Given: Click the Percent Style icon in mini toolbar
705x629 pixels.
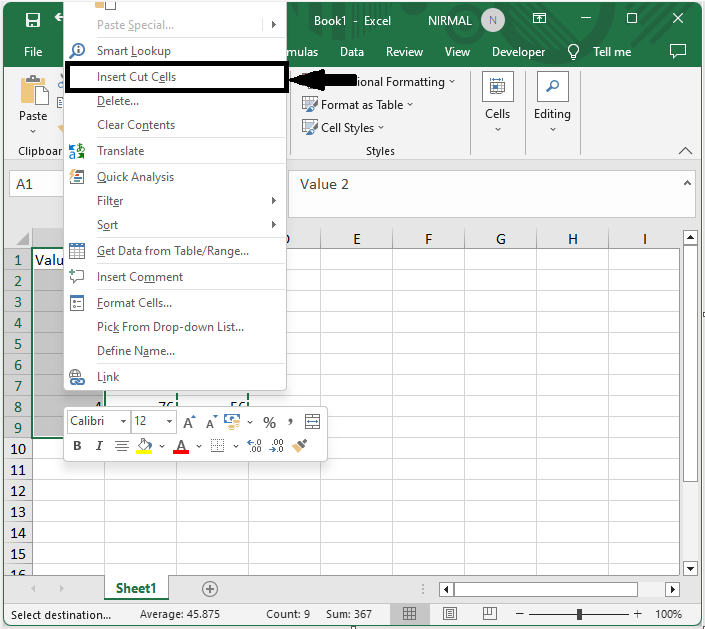Looking at the screenshot, I should pyautogui.click(x=269, y=422).
